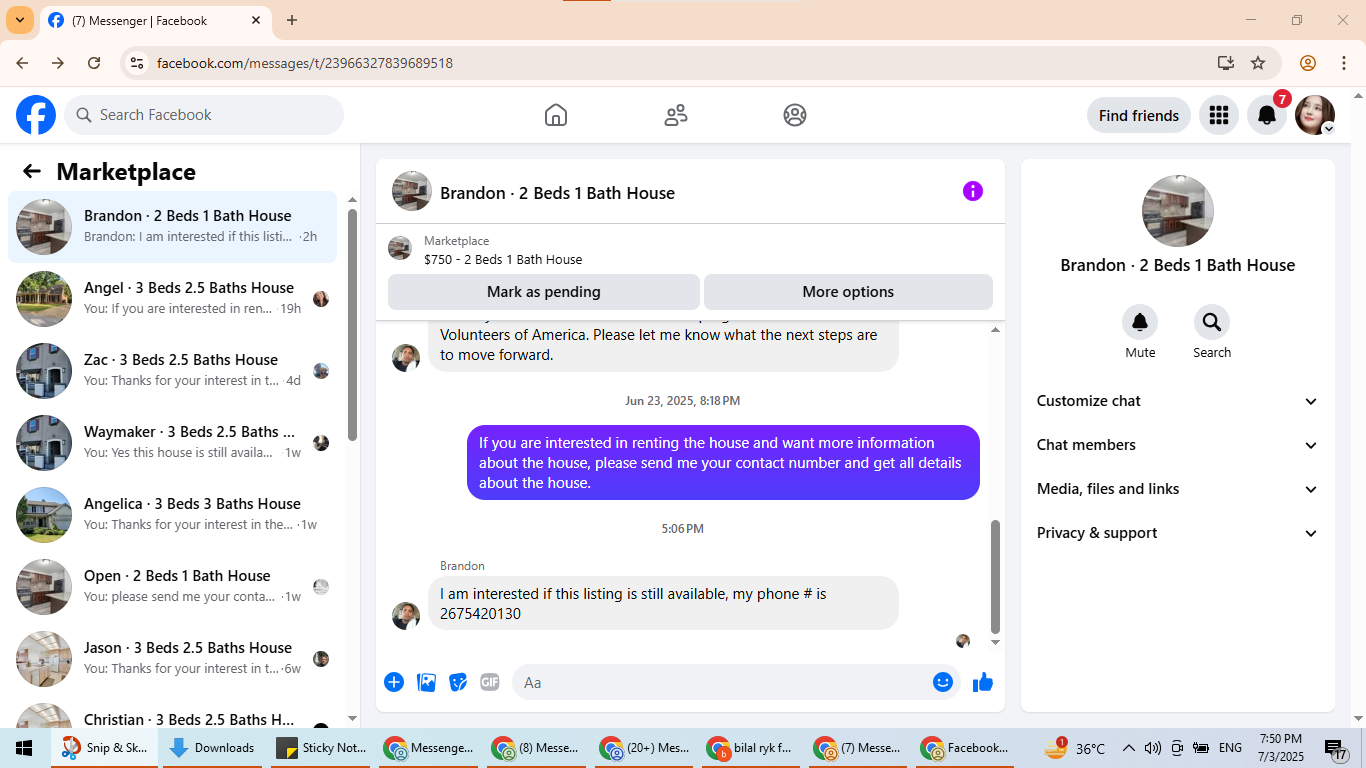The height and width of the screenshot is (768, 1366).
Task: Click the large listing photo in info panel
Action: [x=1178, y=211]
